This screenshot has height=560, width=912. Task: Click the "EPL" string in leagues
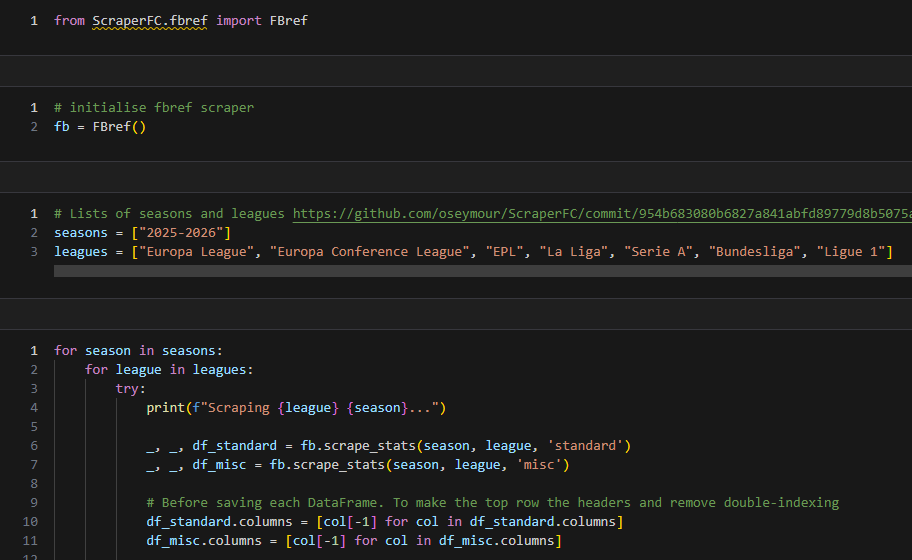click(x=504, y=252)
